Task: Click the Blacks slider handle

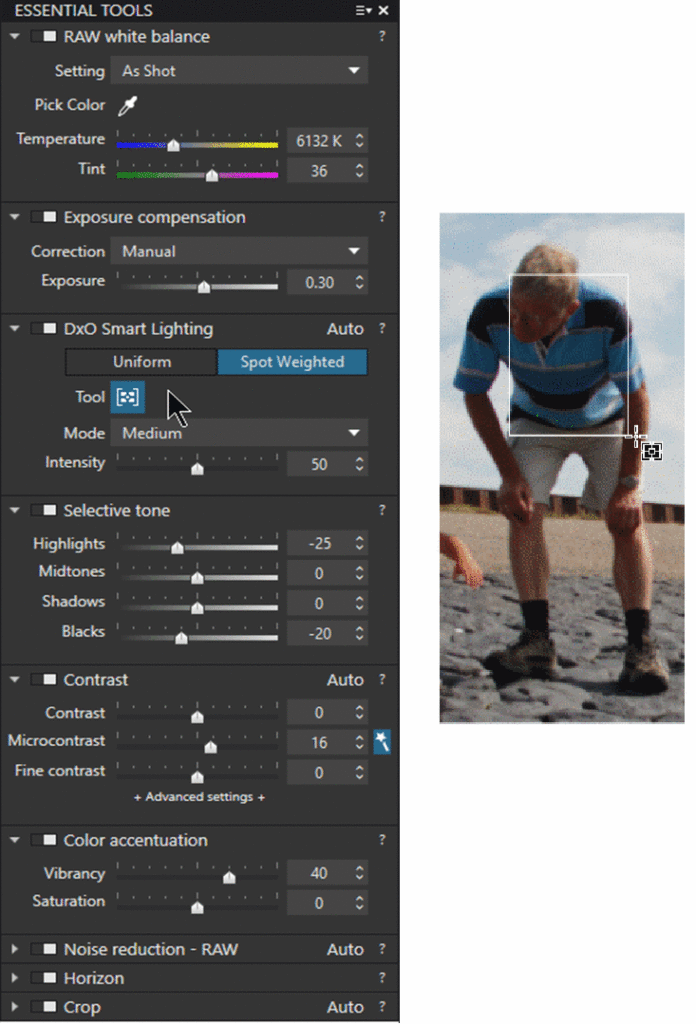Action: pyautogui.click(x=182, y=637)
